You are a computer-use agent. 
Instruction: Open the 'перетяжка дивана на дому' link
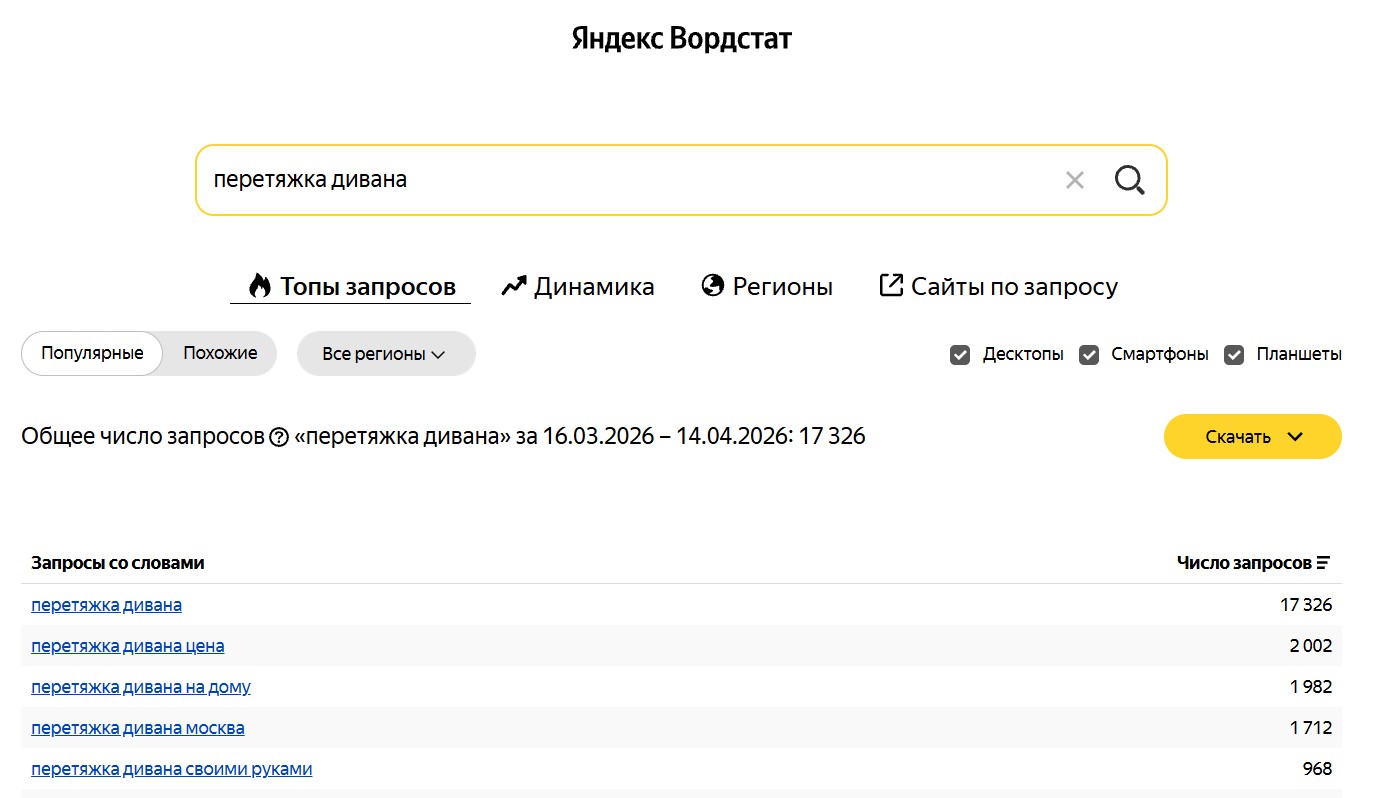[x=141, y=687]
